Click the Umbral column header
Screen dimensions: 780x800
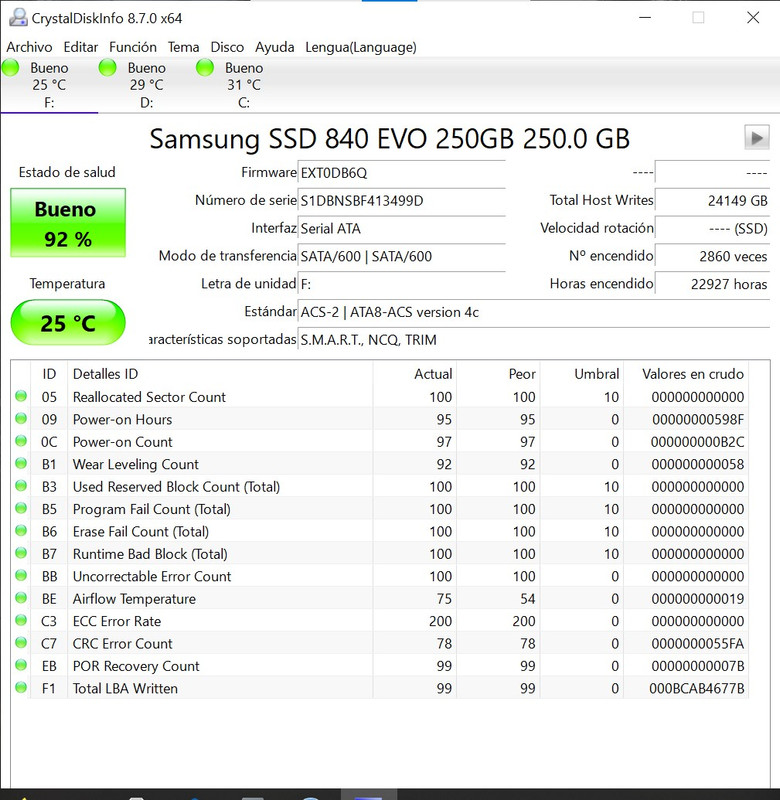tap(582, 374)
